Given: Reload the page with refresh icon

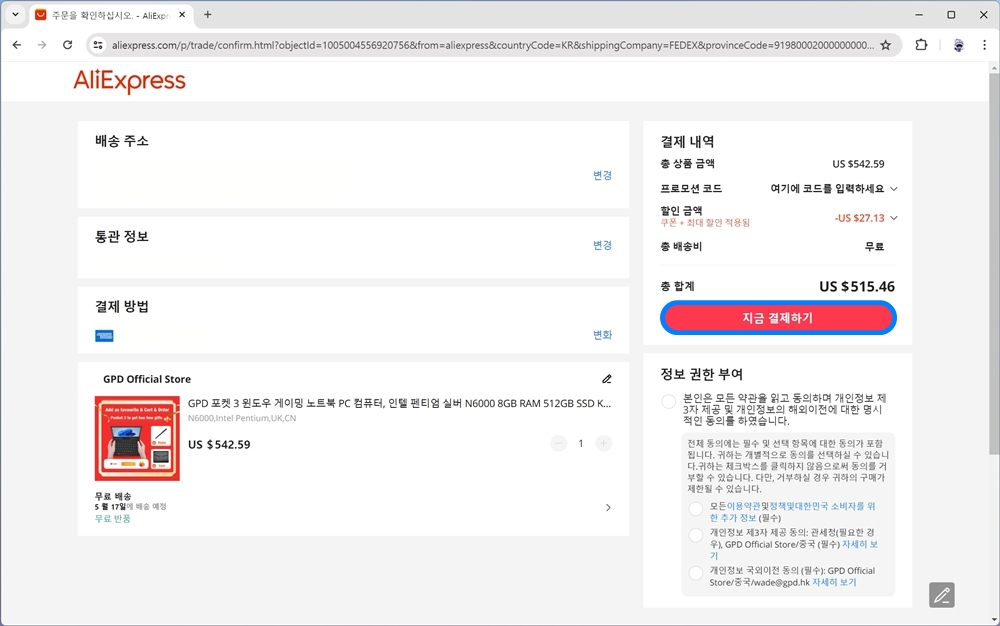Looking at the screenshot, I should click(68, 45).
